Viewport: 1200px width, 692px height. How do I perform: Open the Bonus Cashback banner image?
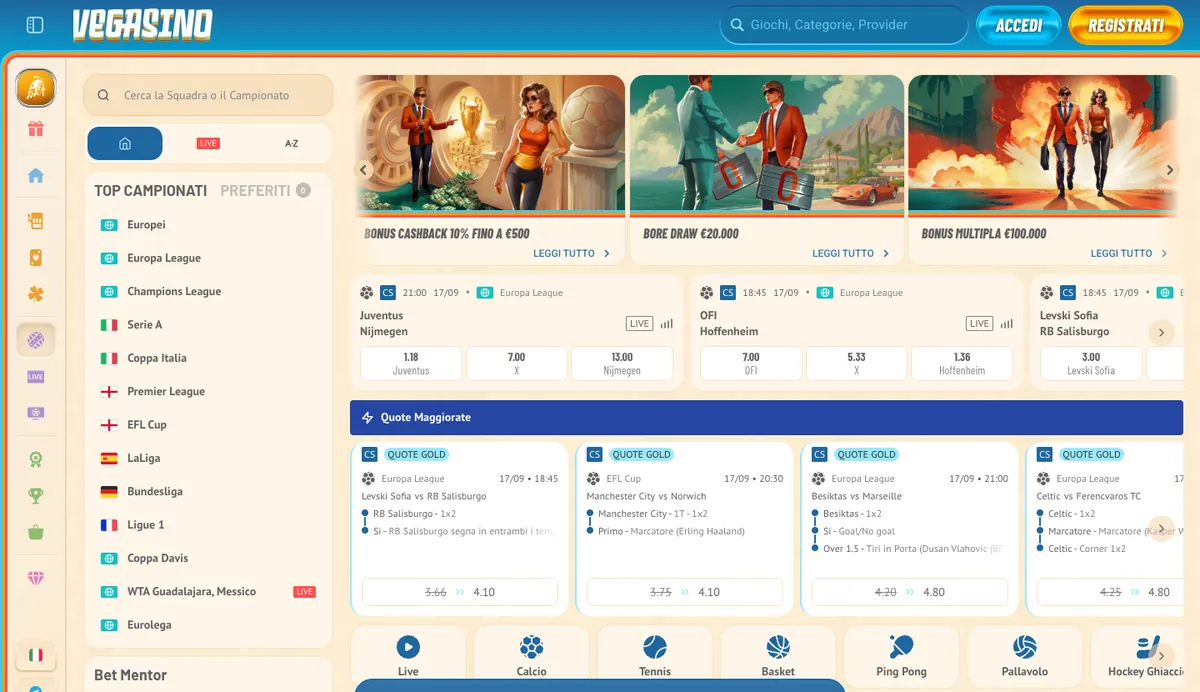coord(490,143)
